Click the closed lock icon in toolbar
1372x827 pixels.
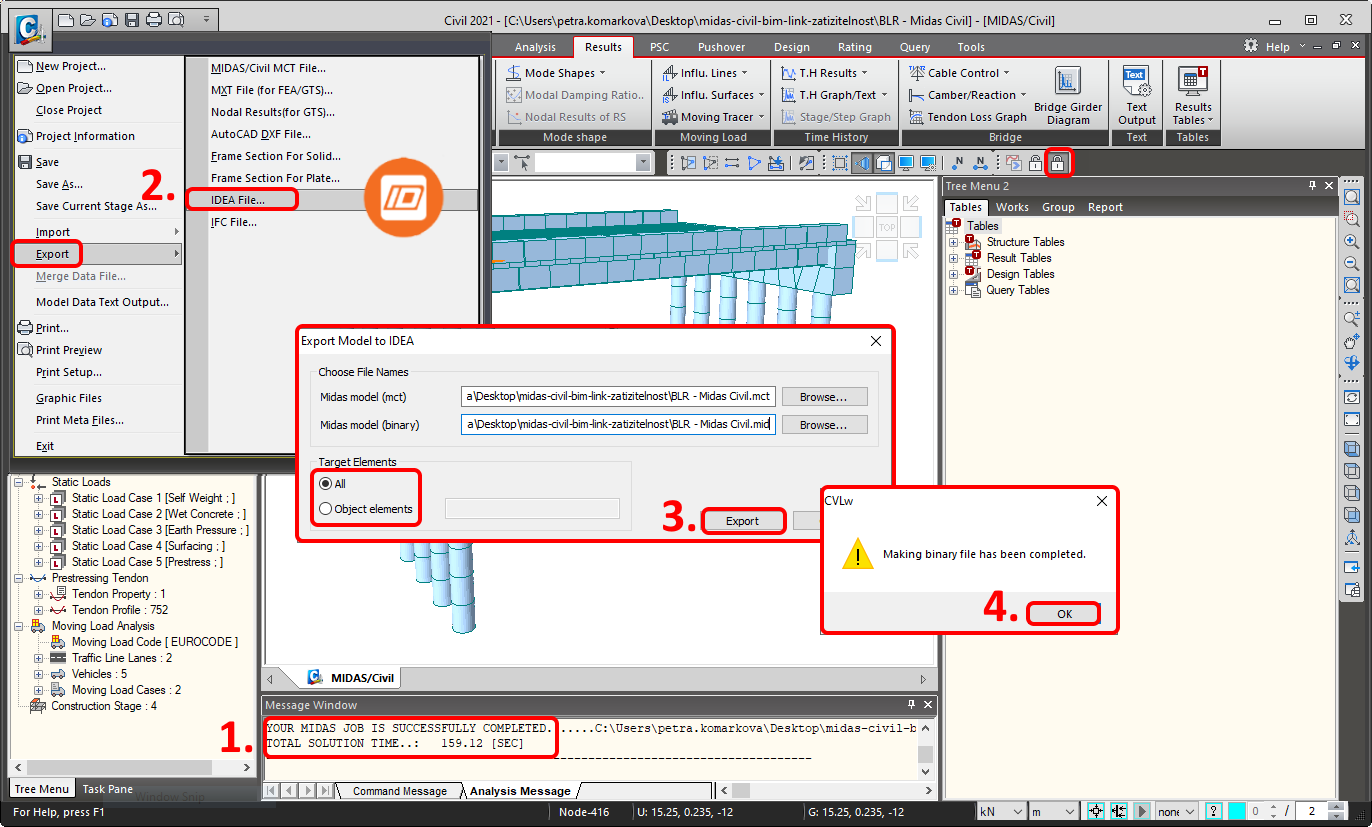1057,162
